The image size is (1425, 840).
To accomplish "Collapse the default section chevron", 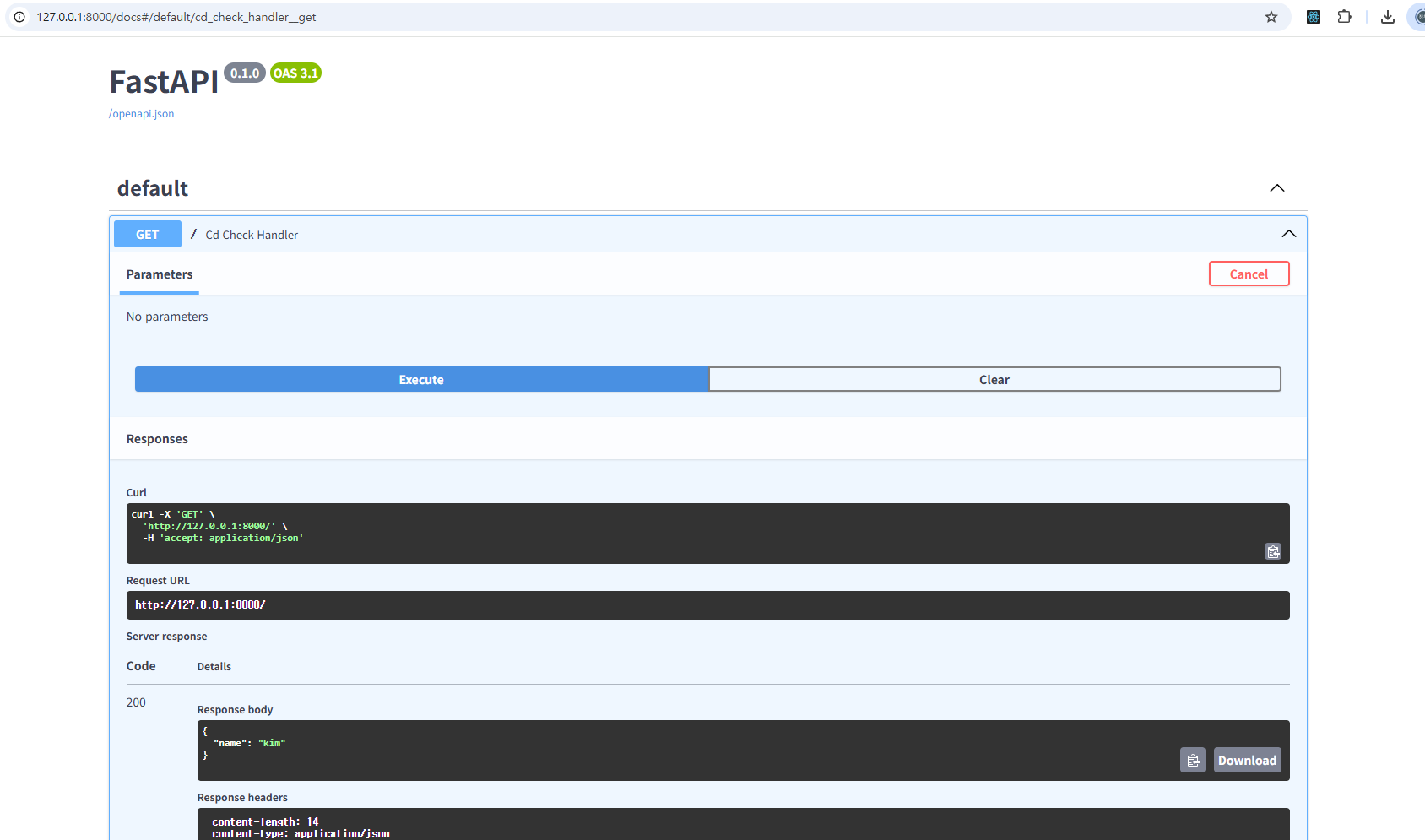I will pos(1277,188).
